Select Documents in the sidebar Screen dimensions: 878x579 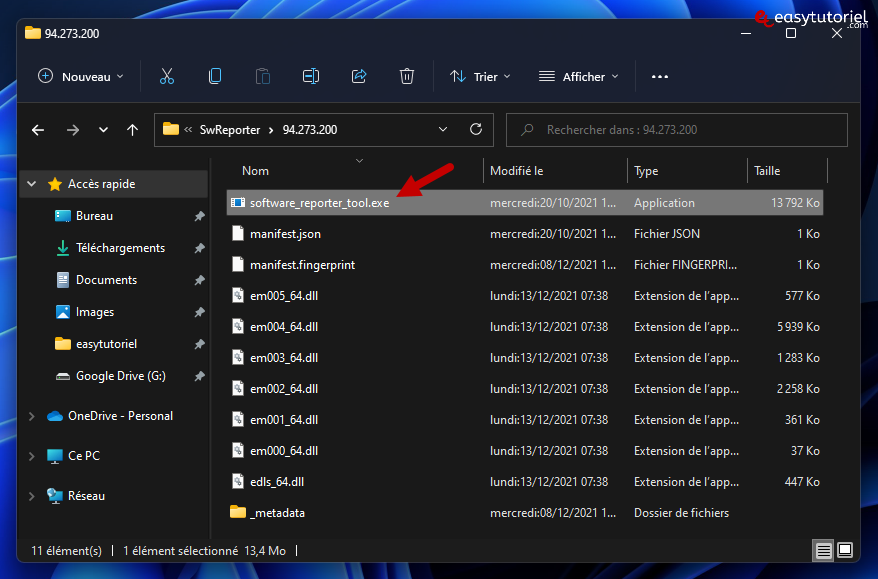[x=106, y=280]
